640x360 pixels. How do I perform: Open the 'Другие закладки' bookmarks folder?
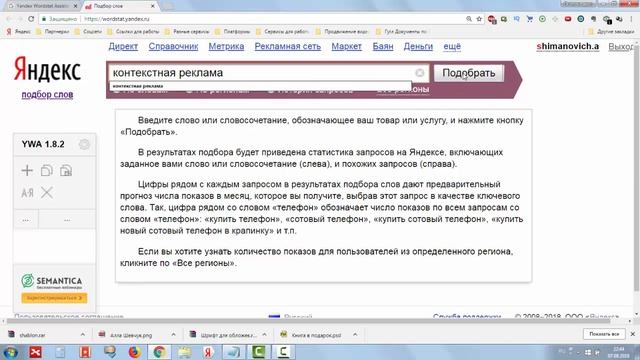tap(611, 31)
